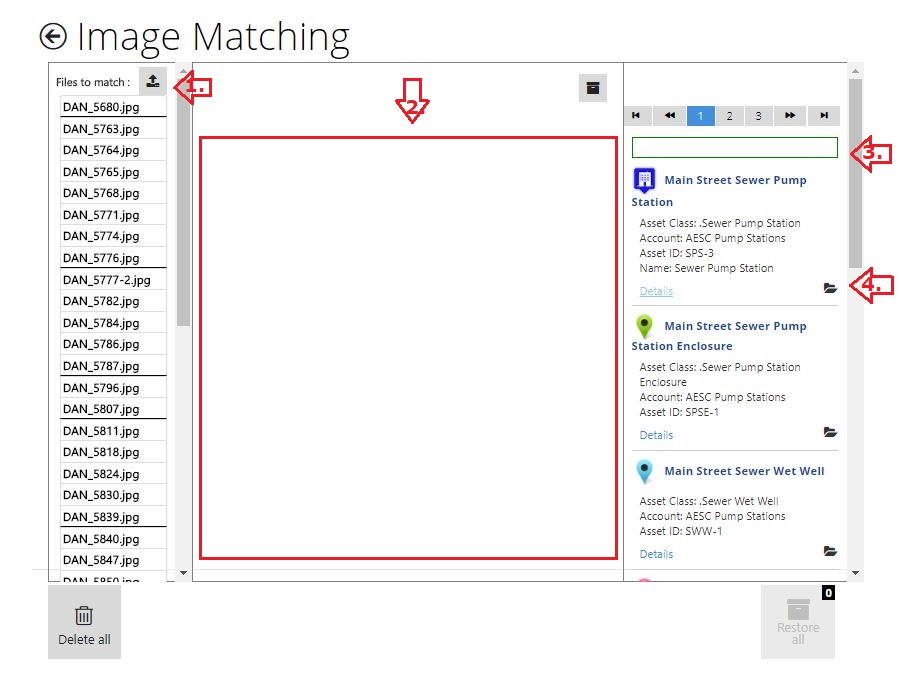The image size is (898, 681).
Task: Go to next page of assets
Action: (x=790, y=116)
